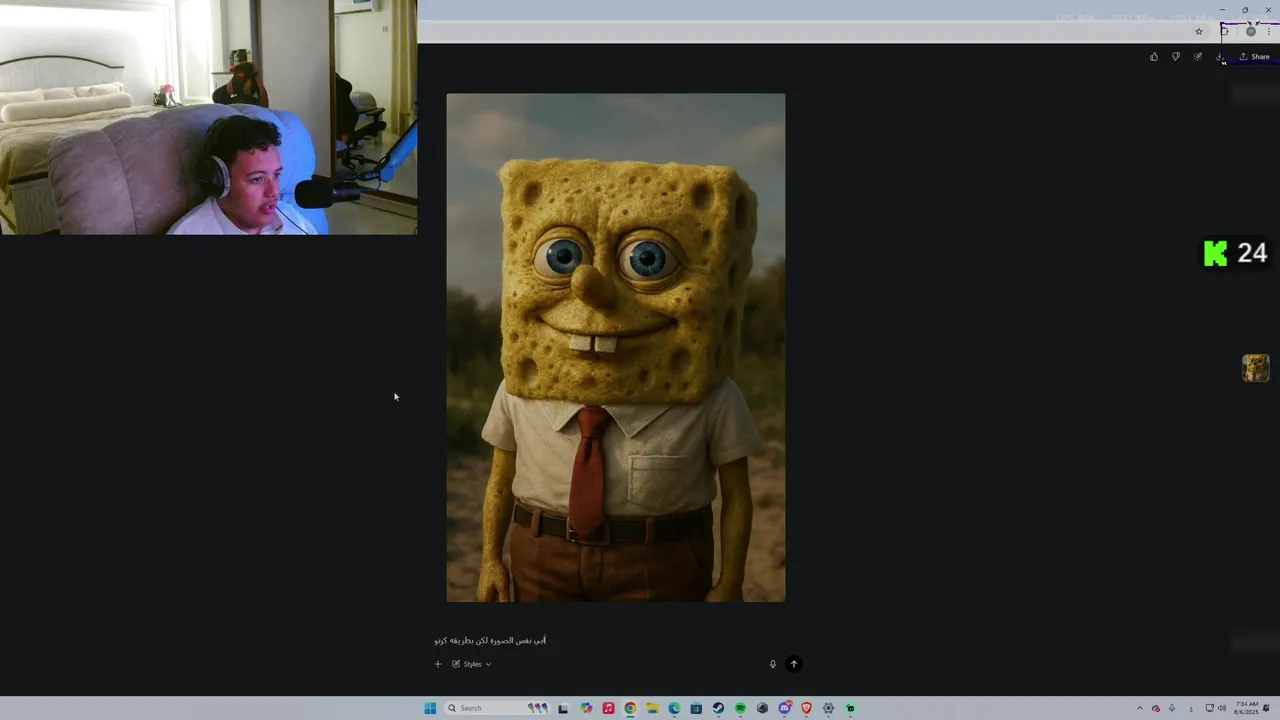Screen dimensions: 1280x720
Task: Open the browser profile avatar
Action: click(x=1250, y=31)
